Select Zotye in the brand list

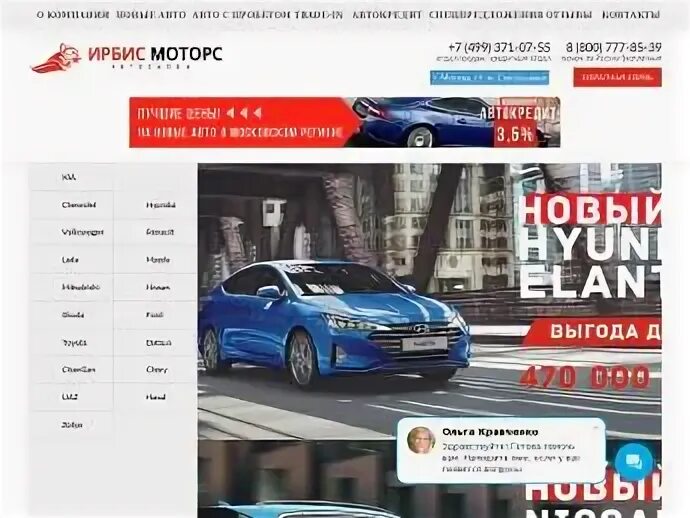tap(72, 425)
